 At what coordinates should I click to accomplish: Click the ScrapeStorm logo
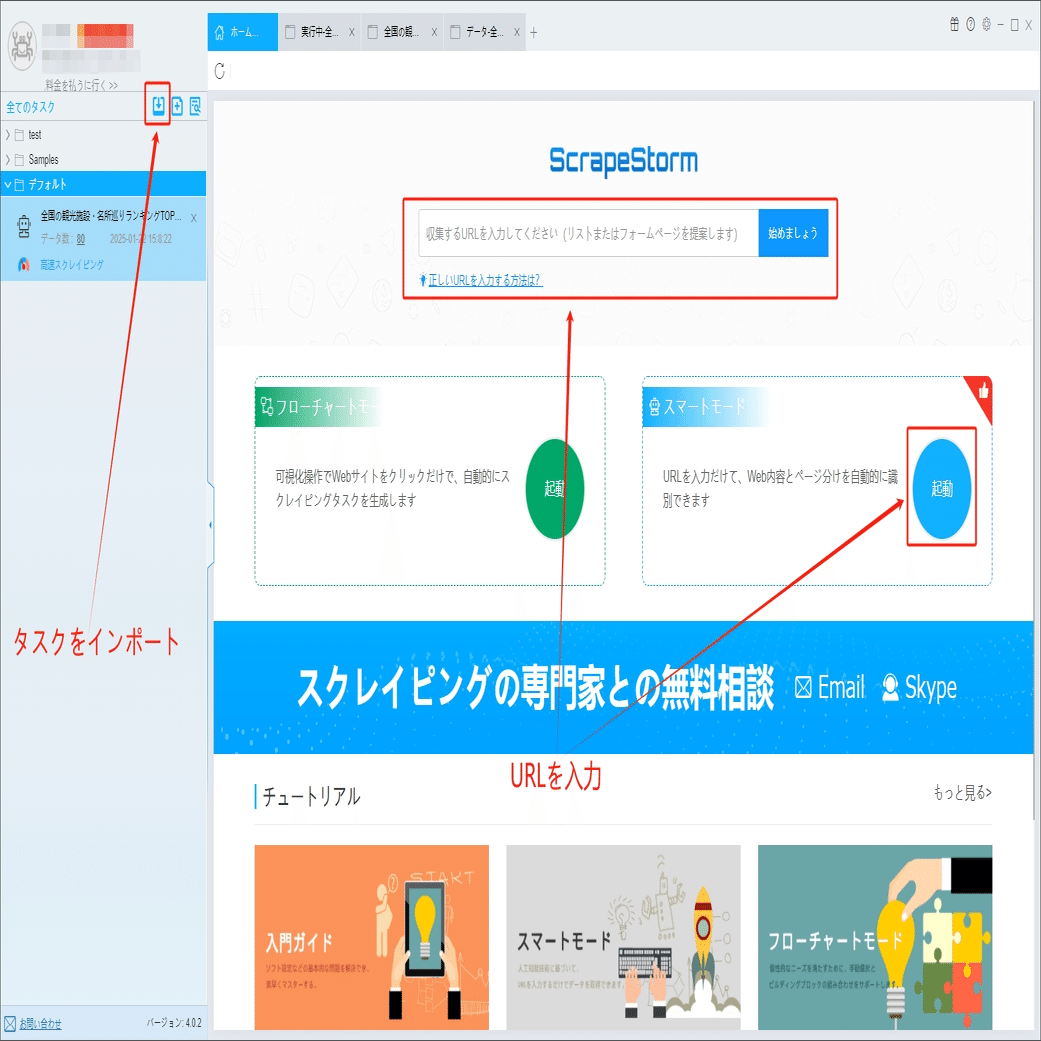pos(623,161)
